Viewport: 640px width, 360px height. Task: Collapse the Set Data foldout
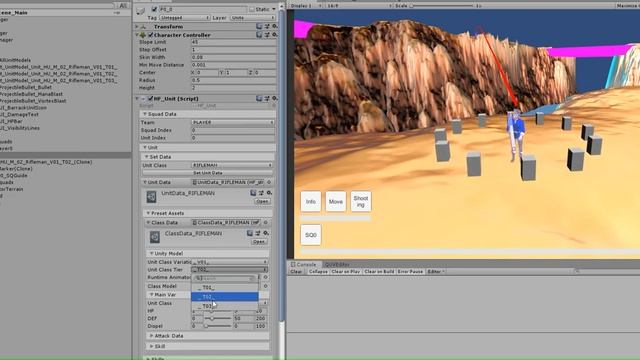pos(147,157)
